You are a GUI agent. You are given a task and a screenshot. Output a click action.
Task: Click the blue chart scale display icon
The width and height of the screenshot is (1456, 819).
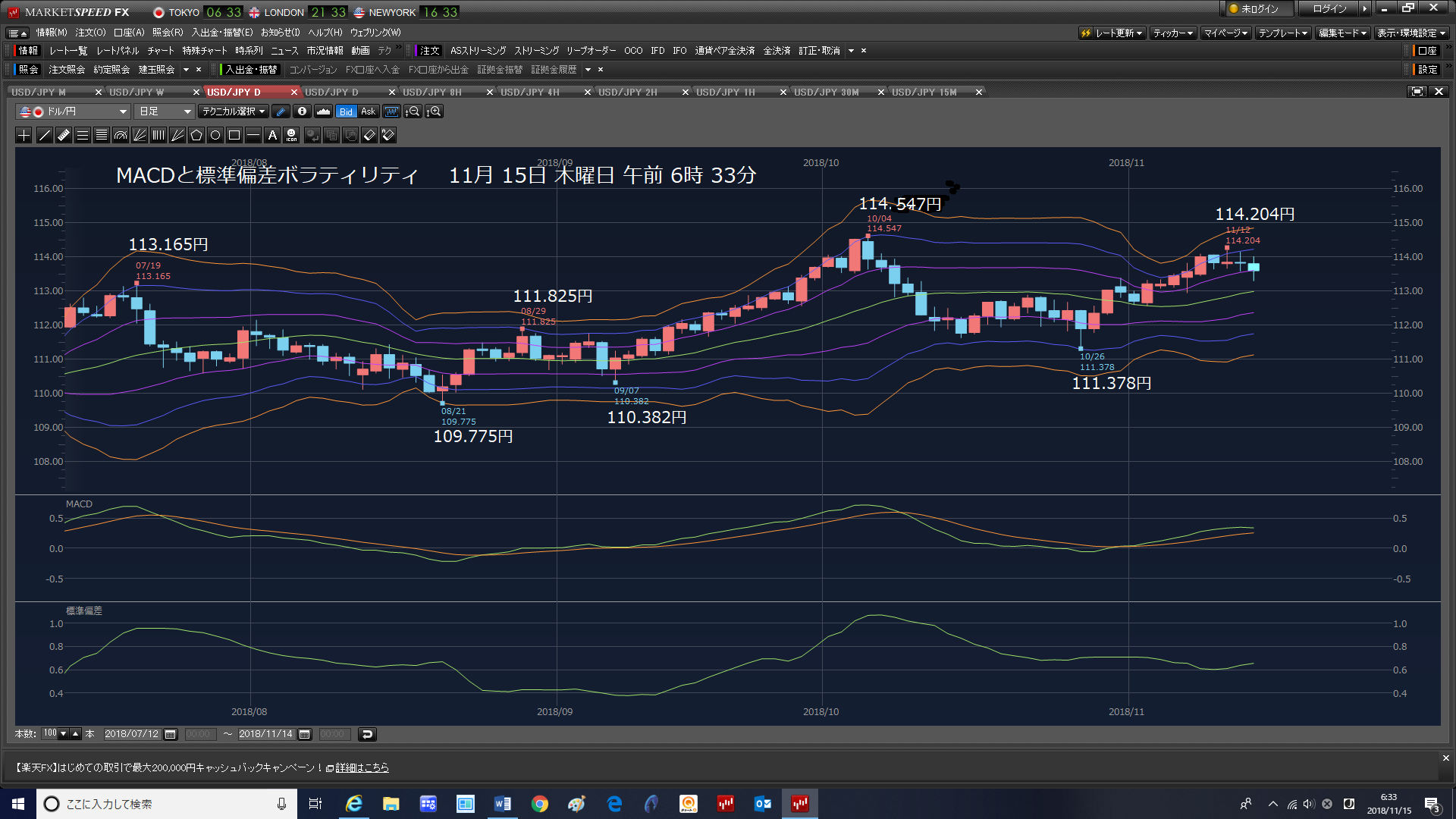coord(391,111)
